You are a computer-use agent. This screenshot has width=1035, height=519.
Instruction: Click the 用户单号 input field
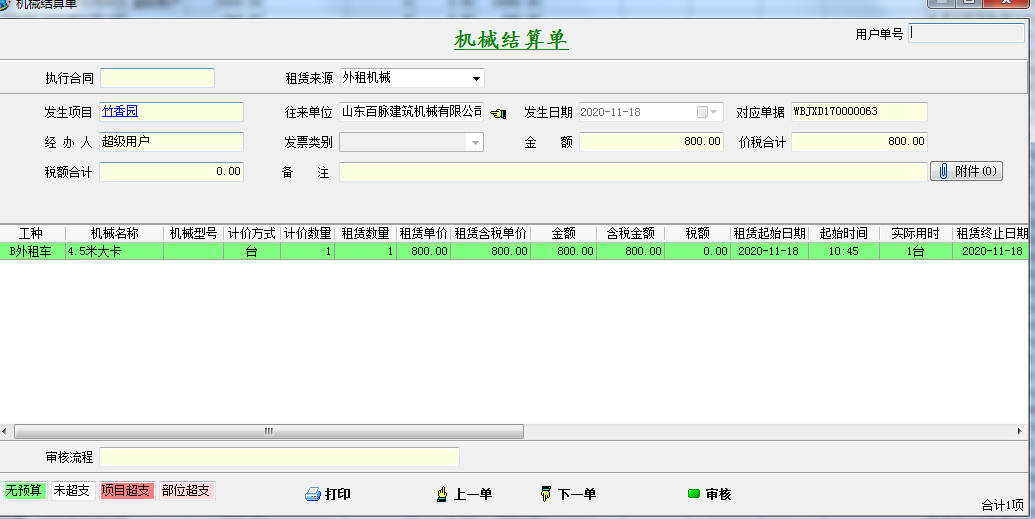coord(966,33)
